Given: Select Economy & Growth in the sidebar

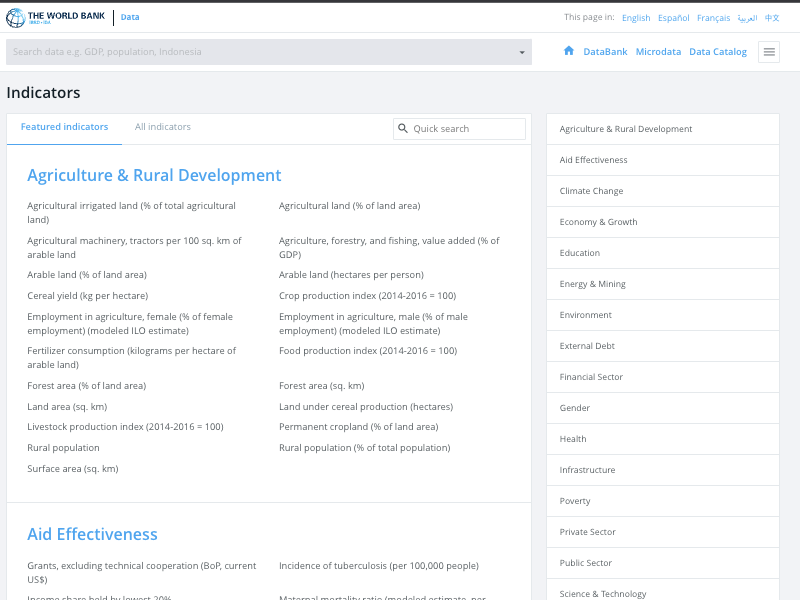Looking at the screenshot, I should (x=663, y=222).
